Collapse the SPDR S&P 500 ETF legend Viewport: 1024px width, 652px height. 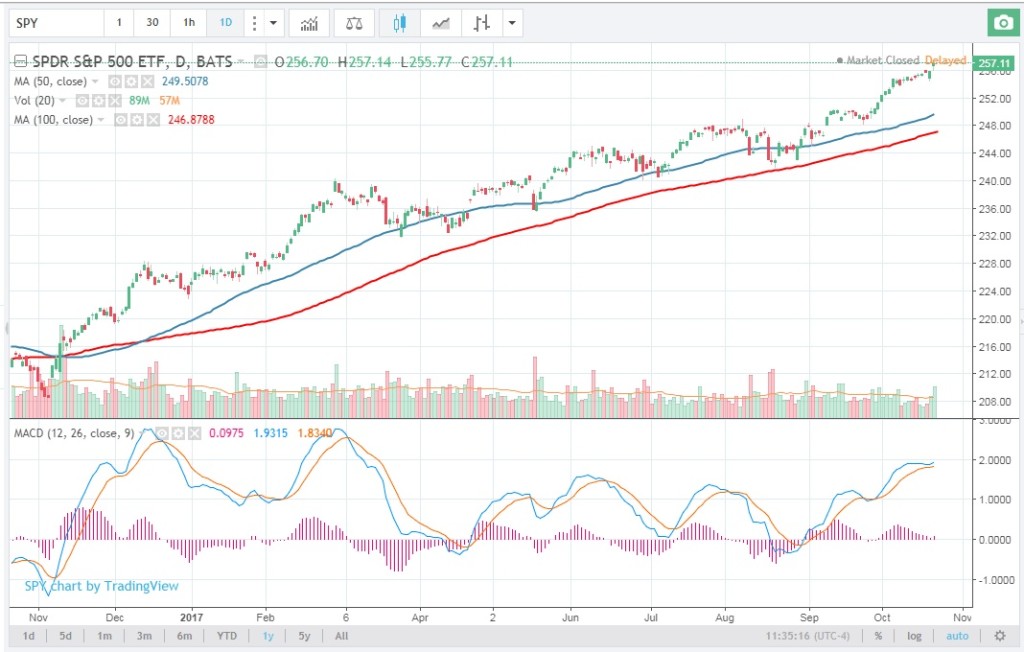[20, 62]
